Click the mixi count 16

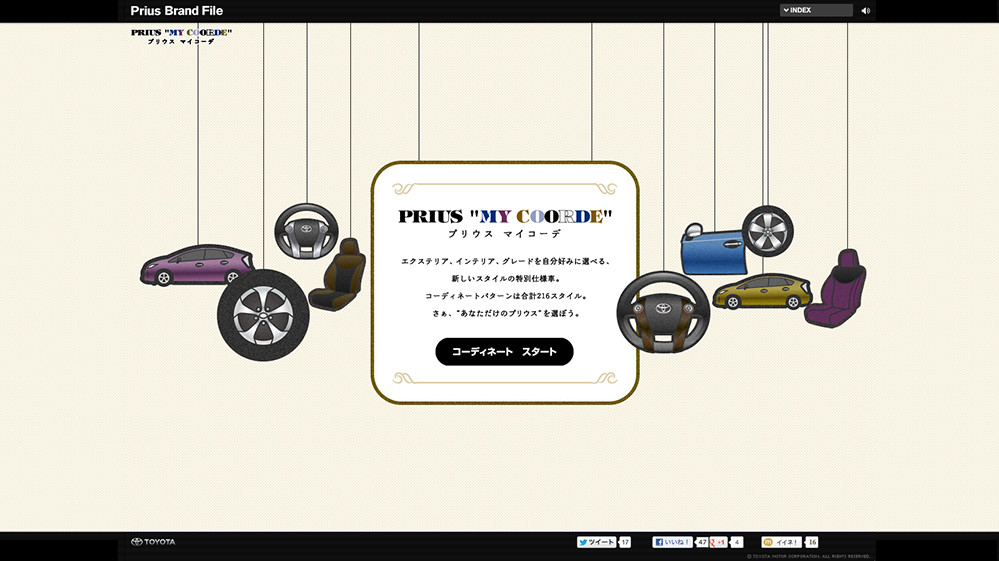pyautogui.click(x=812, y=542)
